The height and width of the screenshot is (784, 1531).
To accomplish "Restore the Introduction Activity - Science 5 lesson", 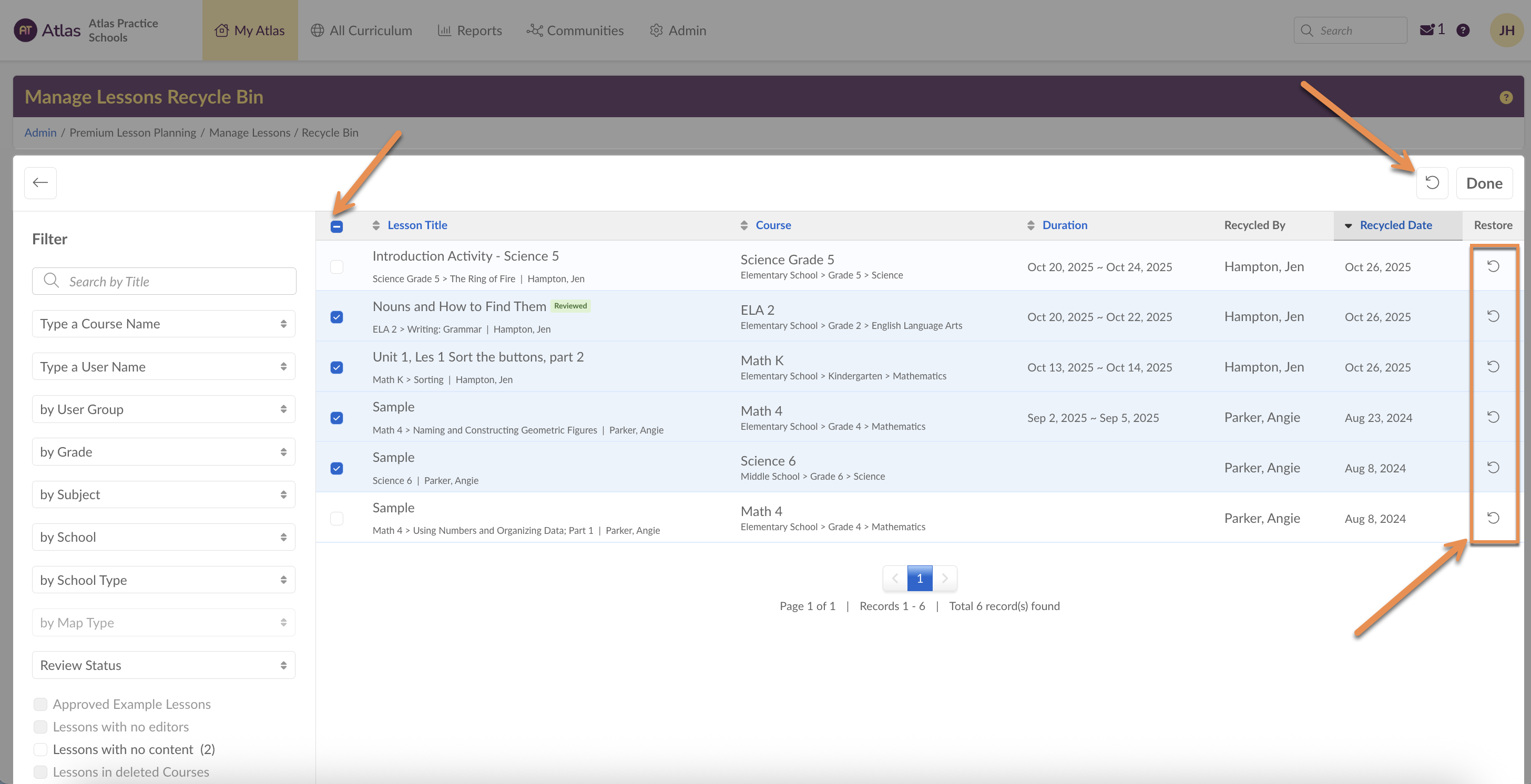I will 1493,266.
